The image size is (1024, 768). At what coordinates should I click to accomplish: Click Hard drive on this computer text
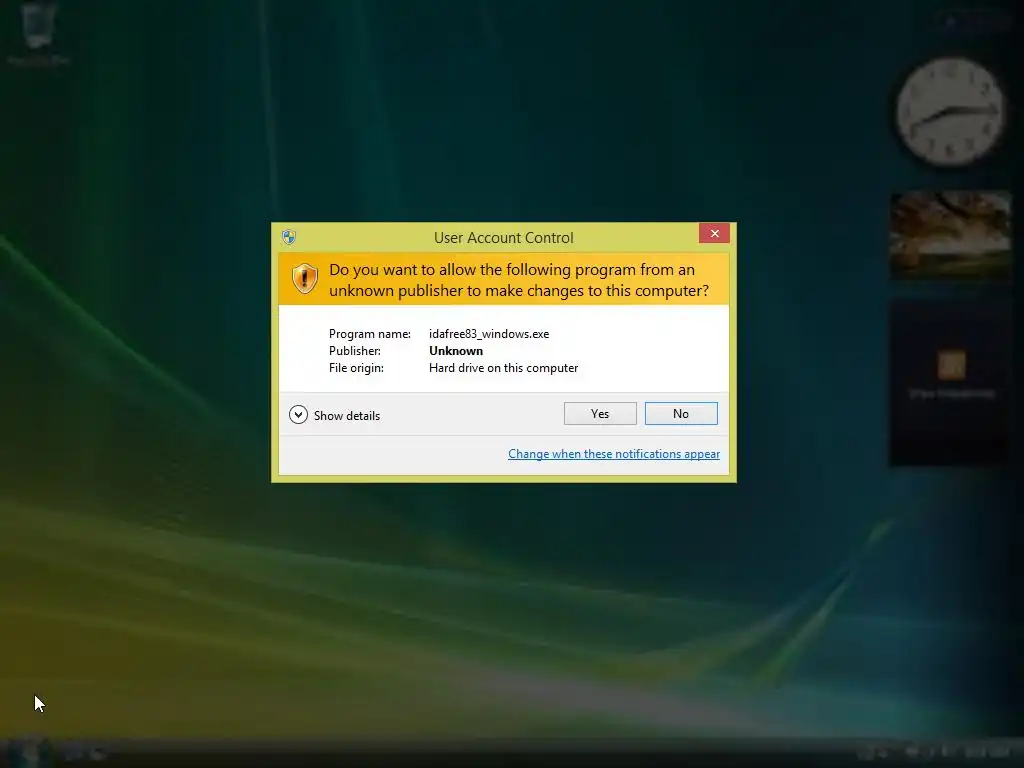[x=504, y=368]
